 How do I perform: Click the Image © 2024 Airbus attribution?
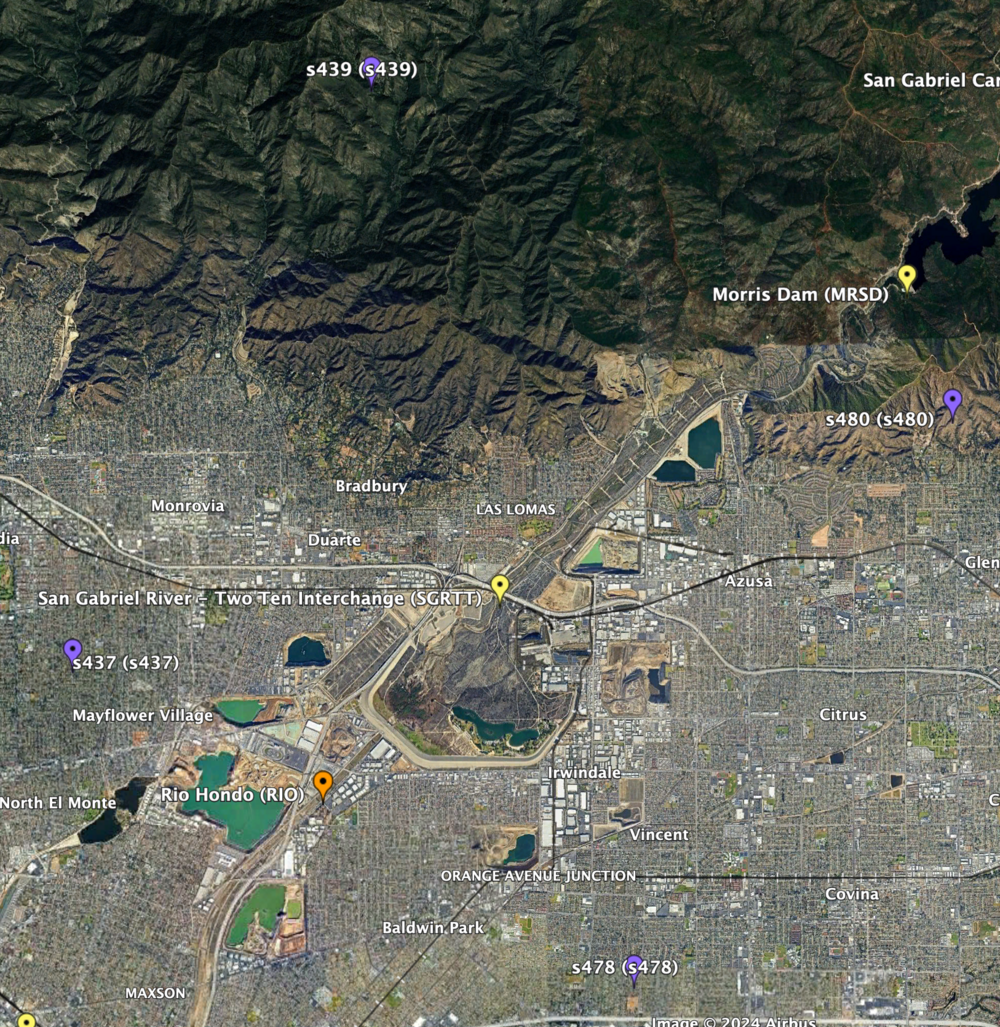[x=733, y=1021]
